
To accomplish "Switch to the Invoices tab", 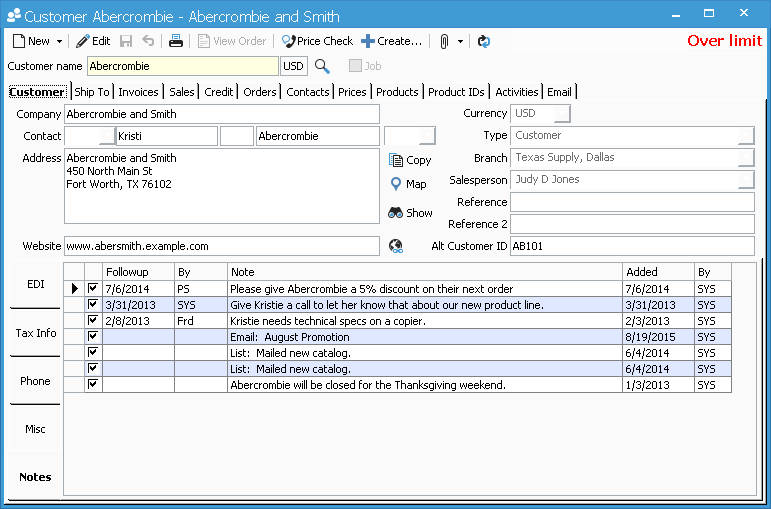I will 138,92.
